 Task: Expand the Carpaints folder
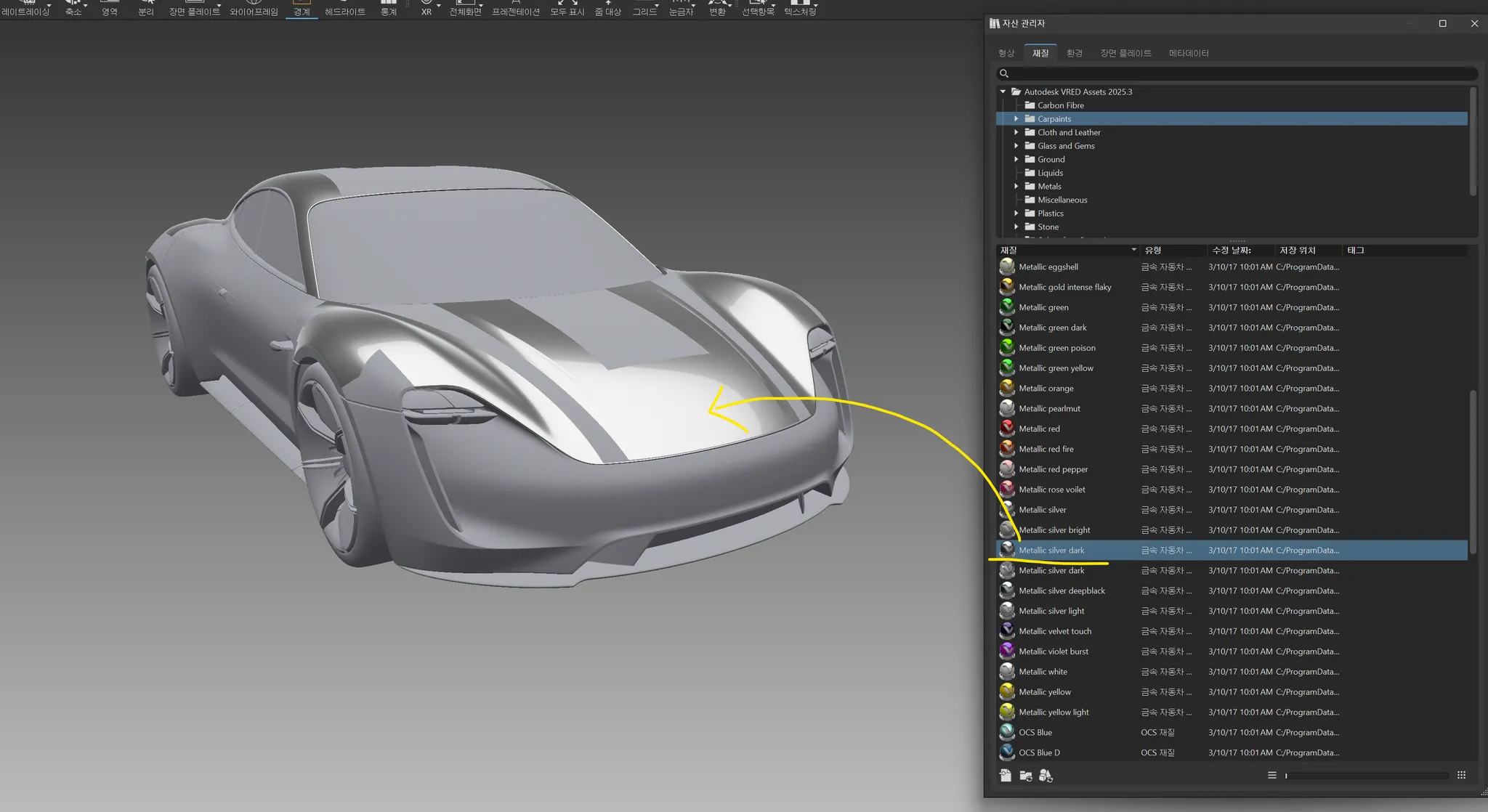1016,119
